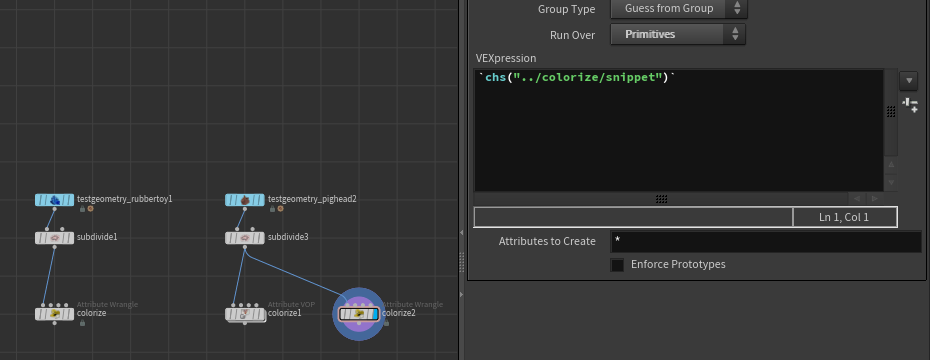Click the VEXpression scroll right arrow

click(x=875, y=199)
